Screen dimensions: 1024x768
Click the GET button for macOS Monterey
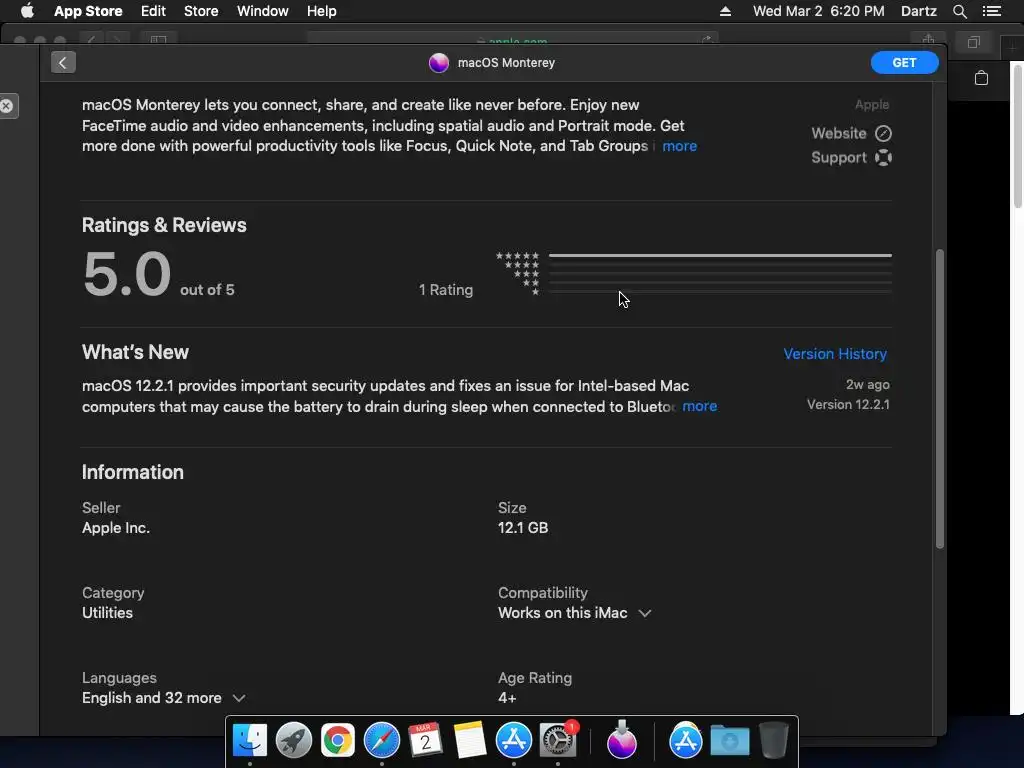coord(904,63)
